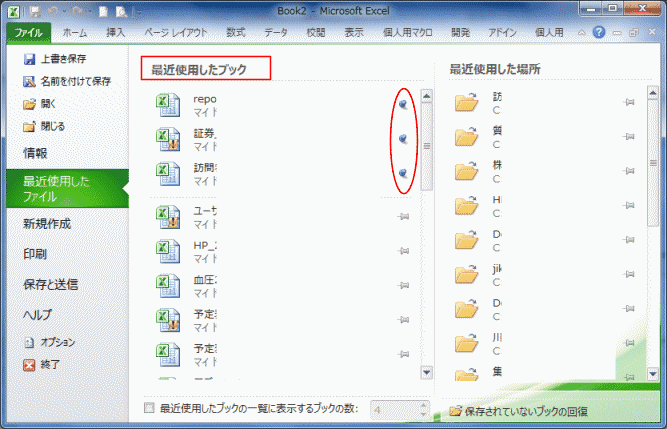Click the recent places list scroll-up arrow

pyautogui.click(x=653, y=93)
